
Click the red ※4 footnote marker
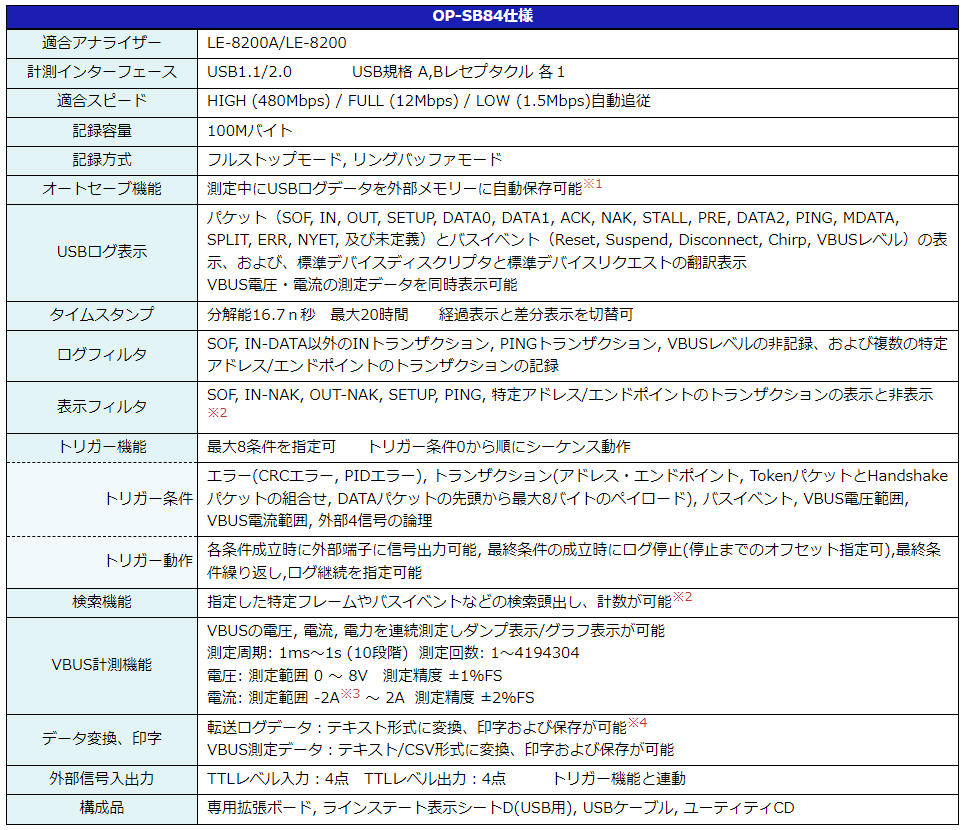click(638, 723)
